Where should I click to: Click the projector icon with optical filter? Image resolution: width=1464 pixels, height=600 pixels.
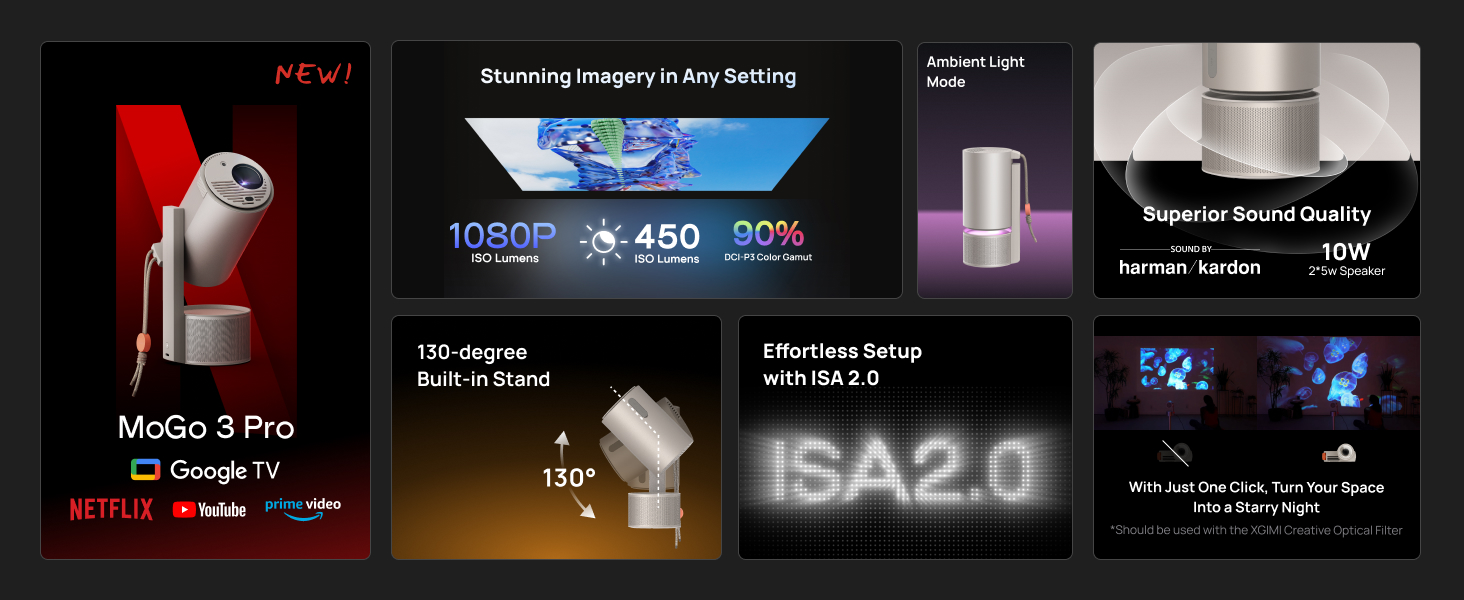[x=1338, y=453]
